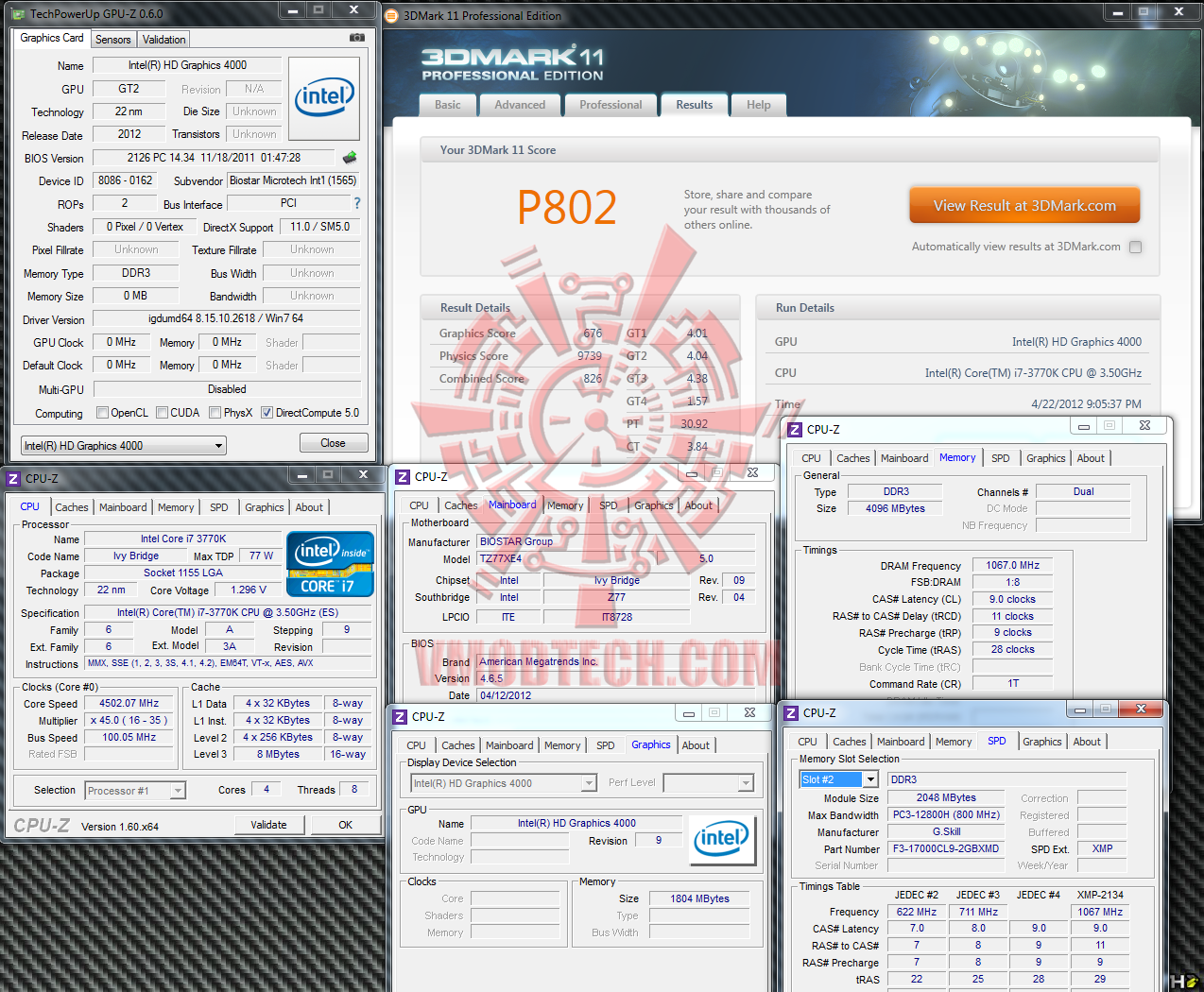Click the CAS# Latency 9.0 clocks value
This screenshot has height=992, width=1204.
pyautogui.click(x=1012, y=599)
